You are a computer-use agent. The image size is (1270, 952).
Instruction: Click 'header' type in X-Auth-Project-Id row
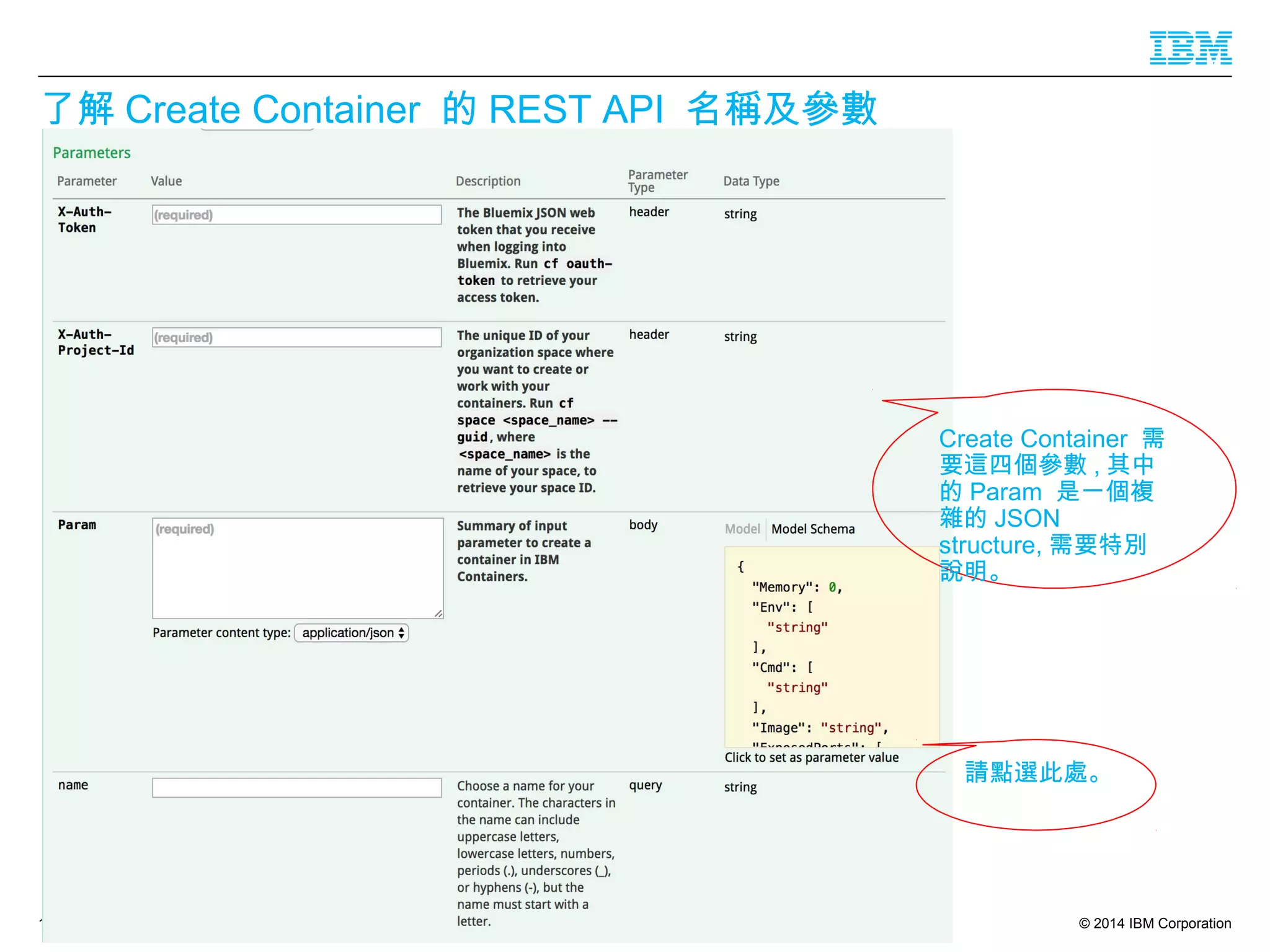[x=649, y=335]
